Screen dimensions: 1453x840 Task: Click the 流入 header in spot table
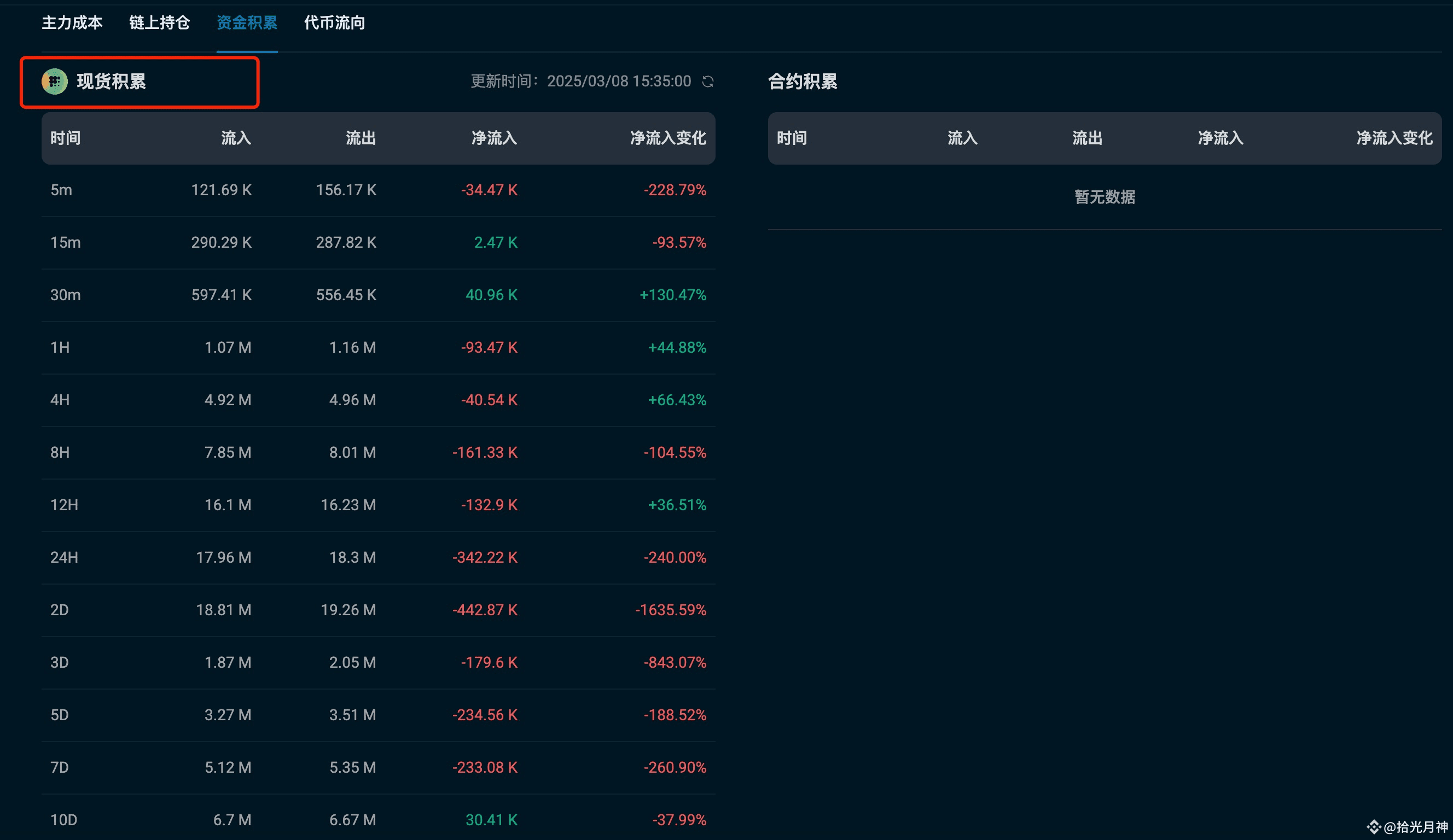coord(236,138)
